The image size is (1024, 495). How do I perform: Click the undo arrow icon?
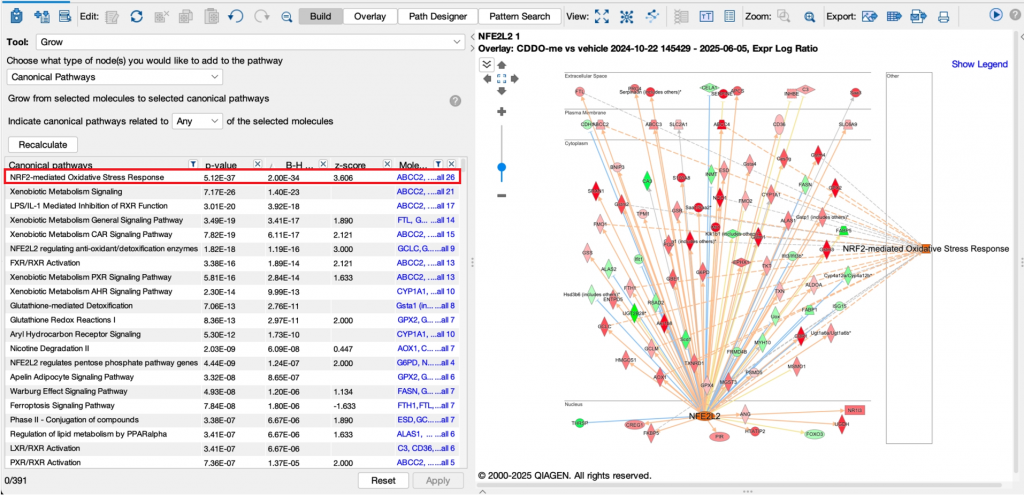236,16
